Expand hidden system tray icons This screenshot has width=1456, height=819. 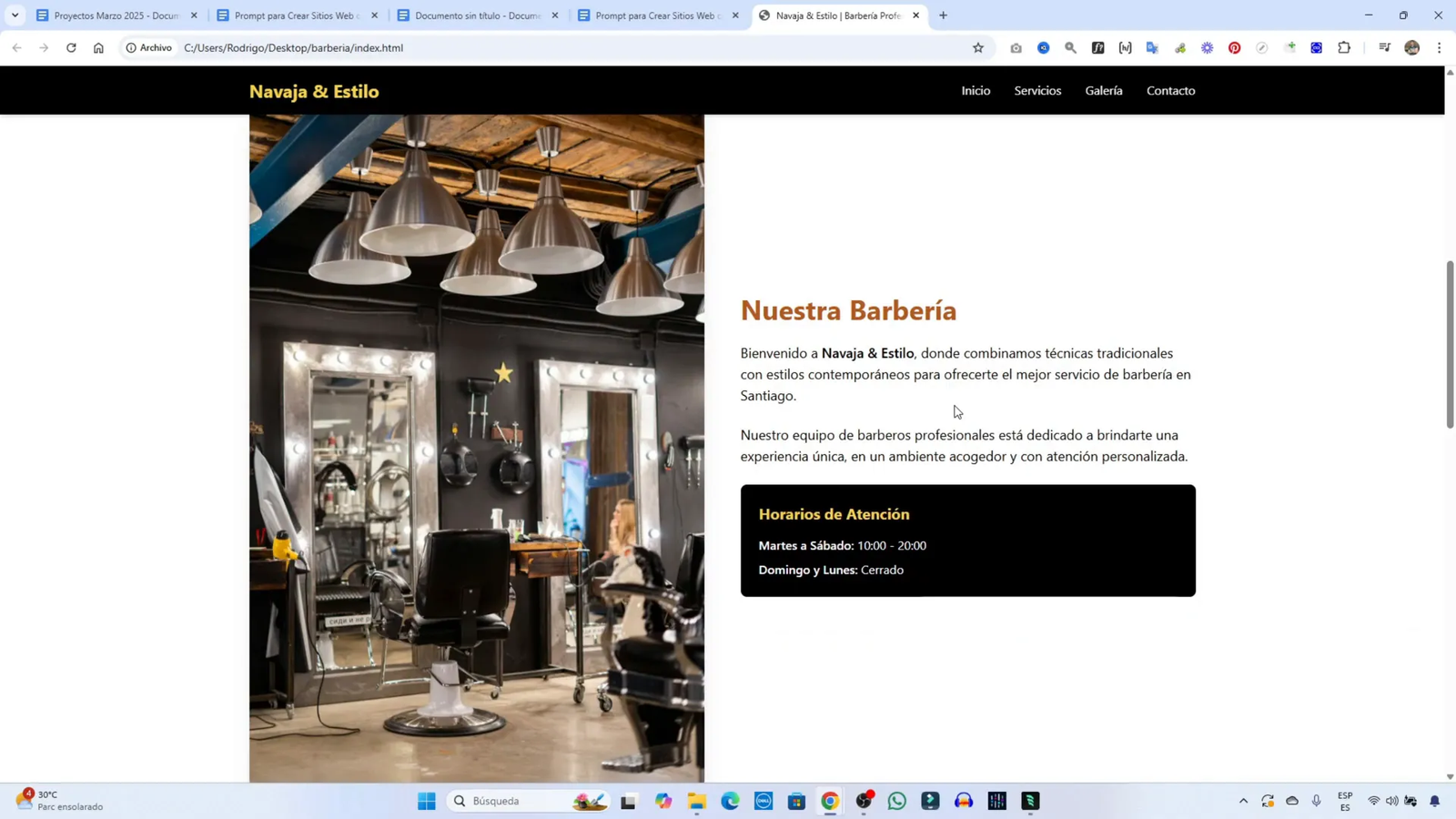[1243, 801]
